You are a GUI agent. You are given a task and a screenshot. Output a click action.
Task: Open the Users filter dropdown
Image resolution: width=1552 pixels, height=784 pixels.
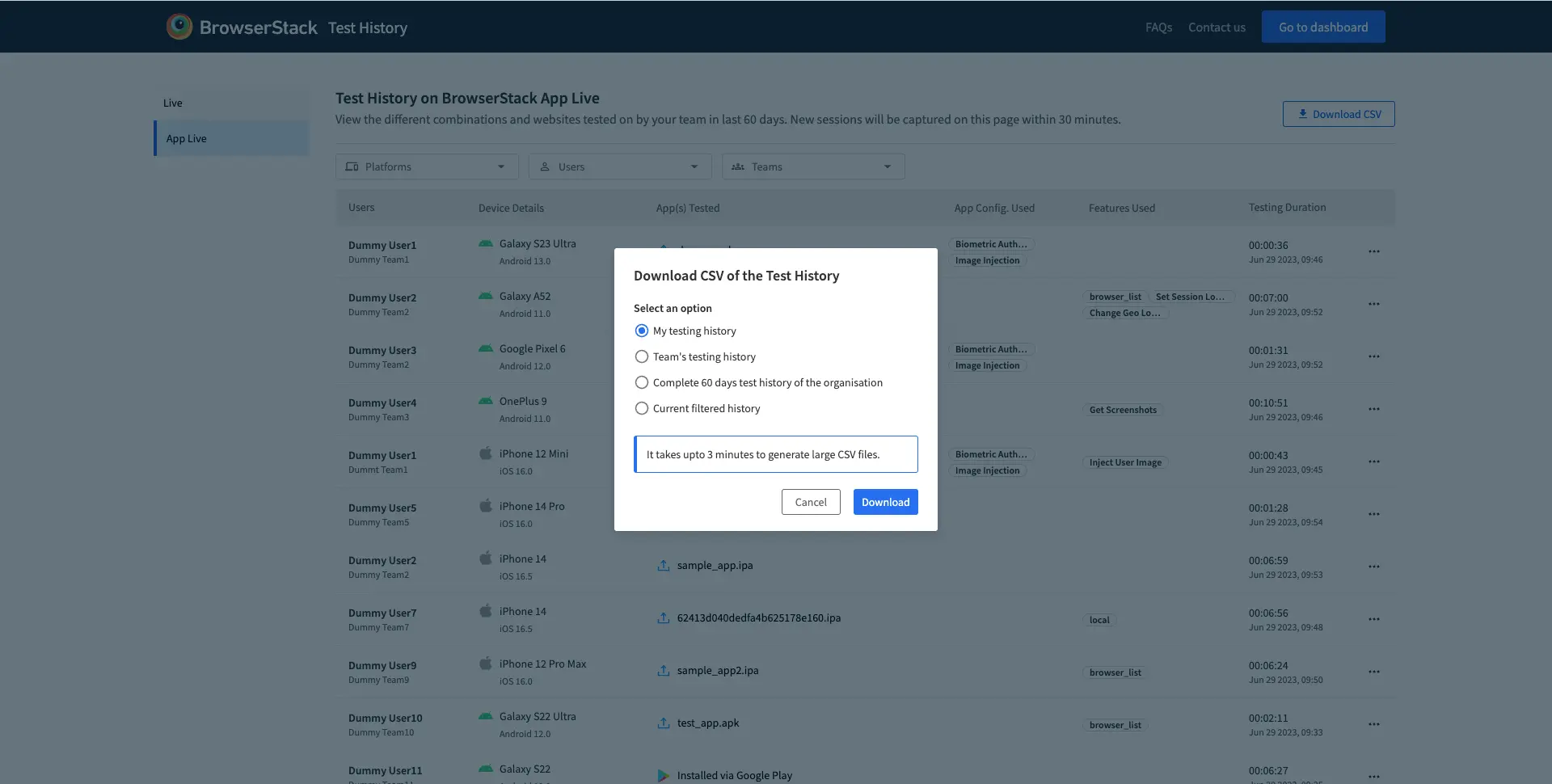(x=620, y=166)
